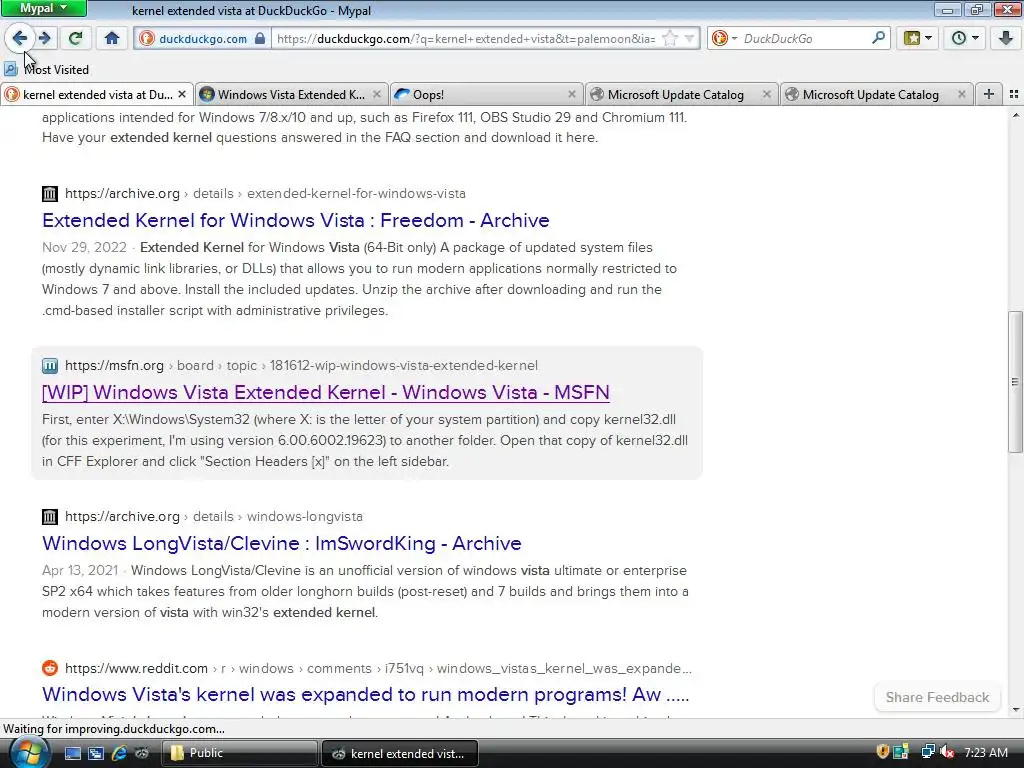Image resolution: width=1024 pixels, height=768 pixels.
Task: Click the 'kernel extended vist...' taskbar button
Action: click(x=400, y=753)
